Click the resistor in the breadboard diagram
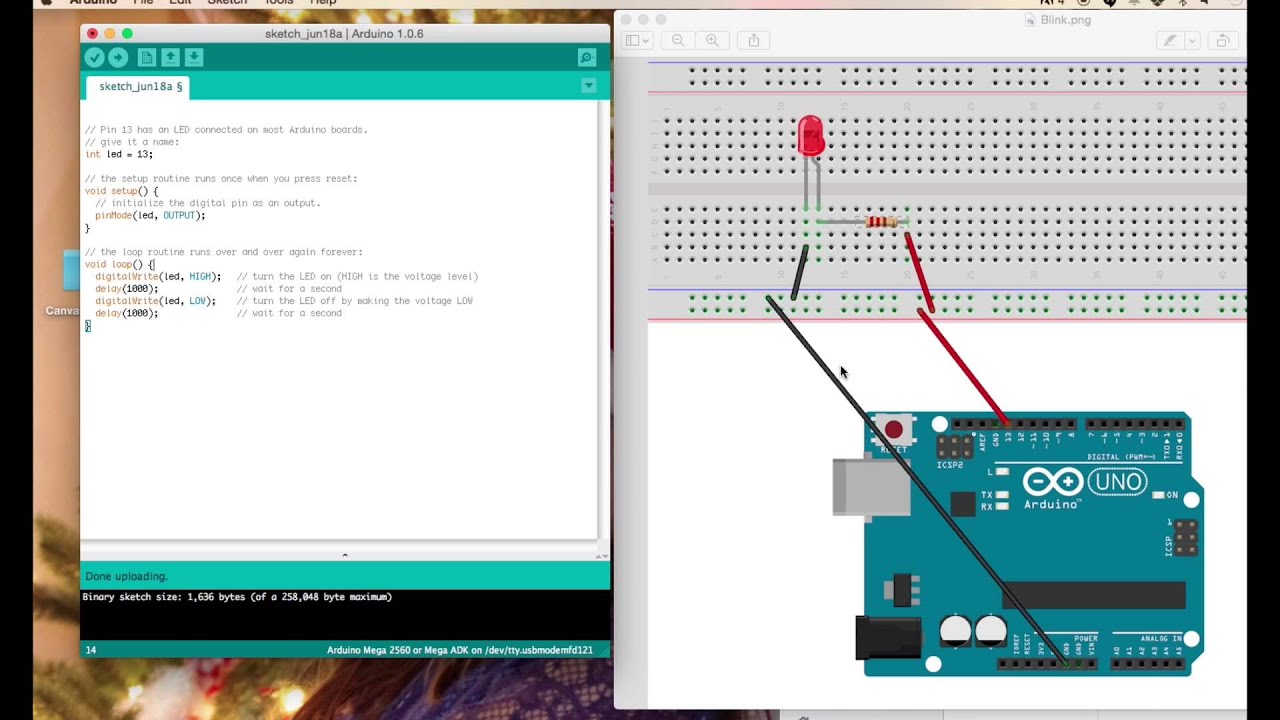This screenshot has height=720, width=1280. click(881, 222)
